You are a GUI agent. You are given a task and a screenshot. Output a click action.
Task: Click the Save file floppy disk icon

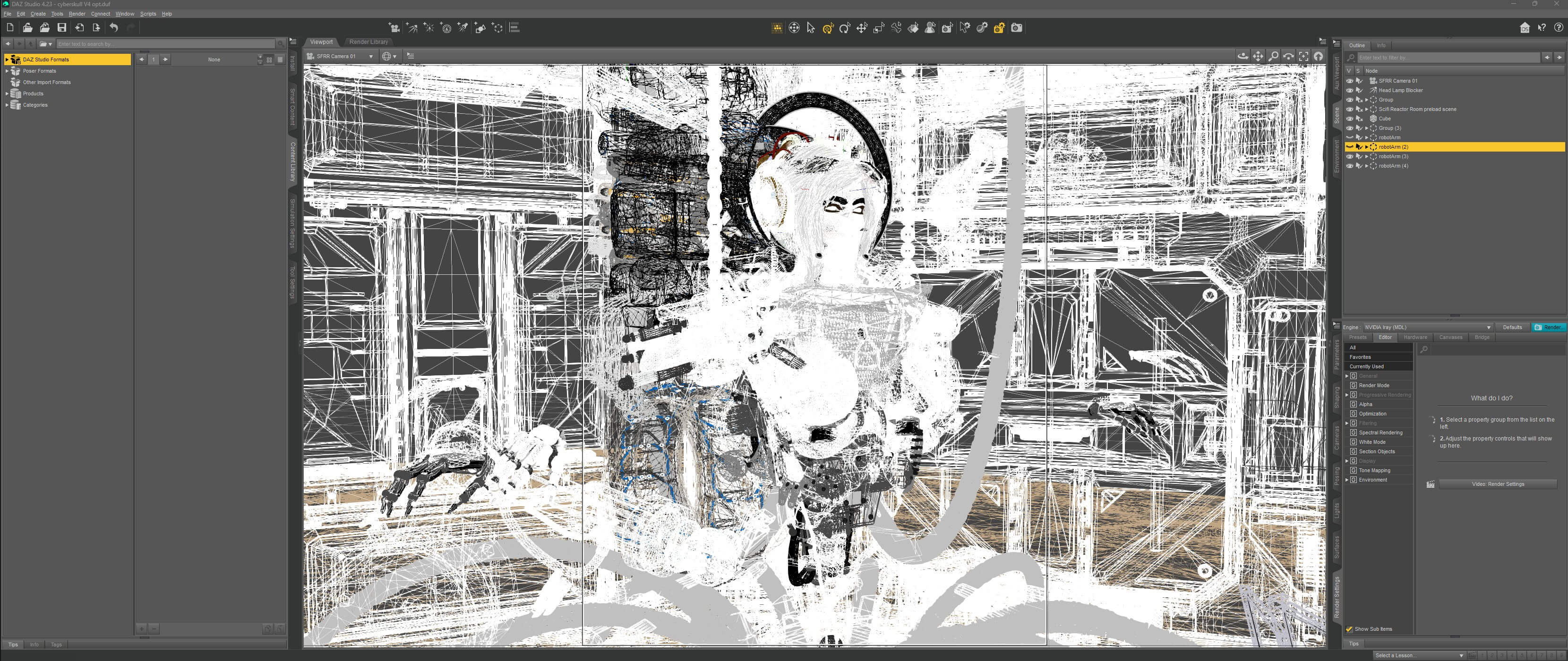(x=61, y=27)
